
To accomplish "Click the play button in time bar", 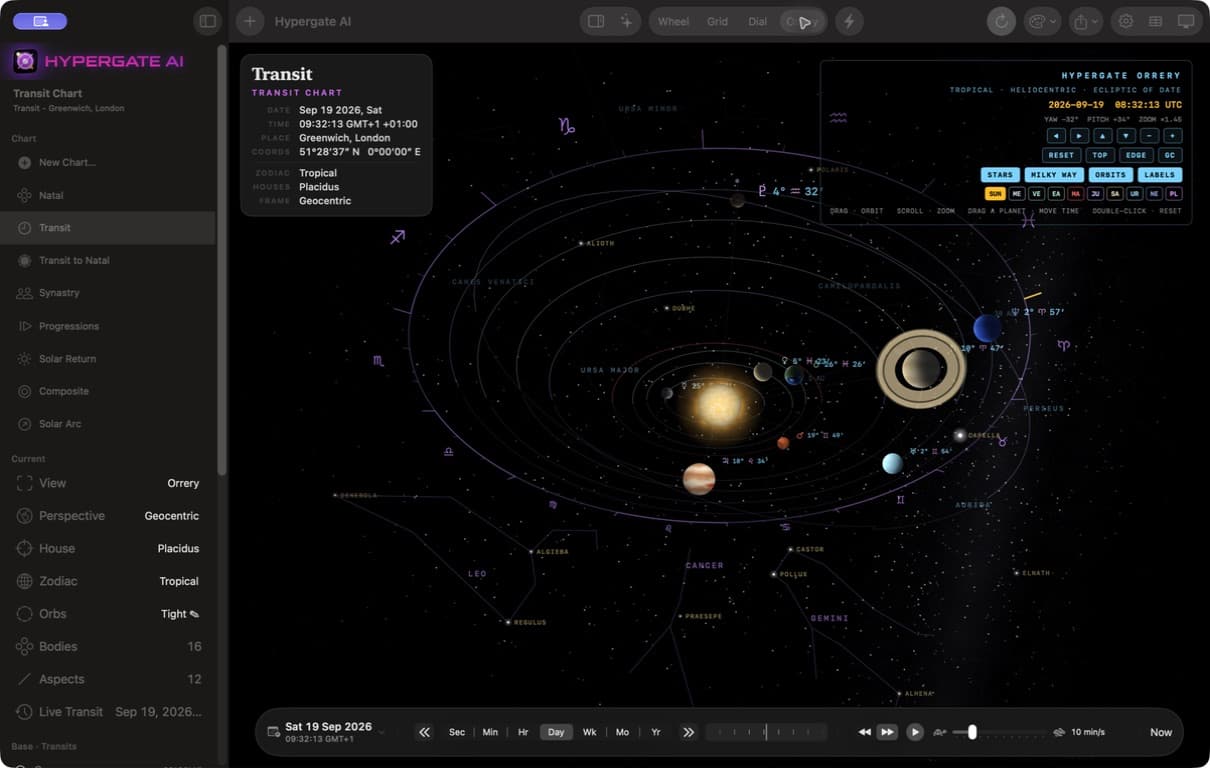I will 915,732.
